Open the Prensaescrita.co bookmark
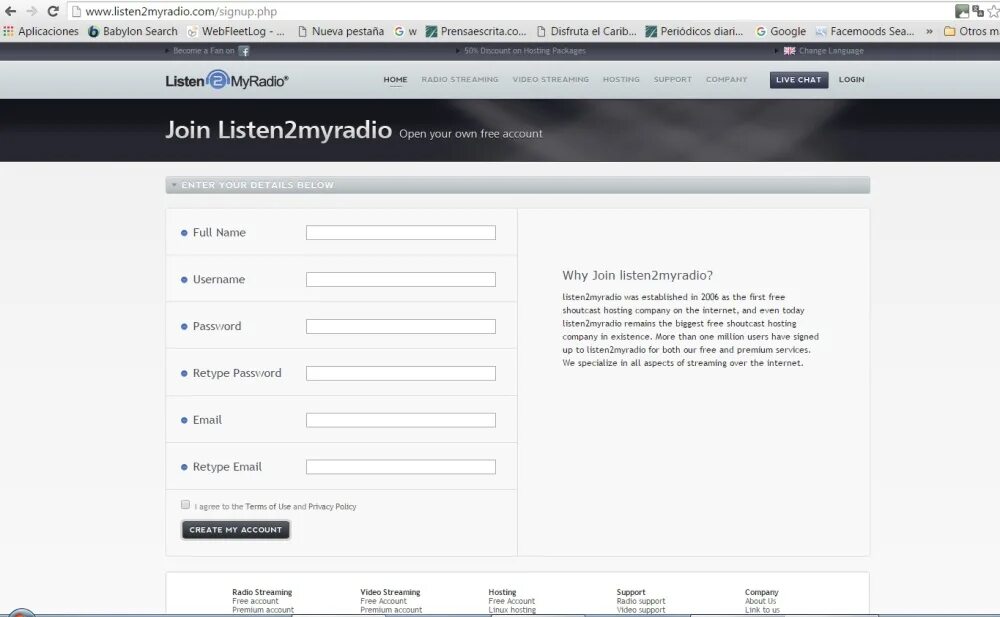 pyautogui.click(x=476, y=31)
